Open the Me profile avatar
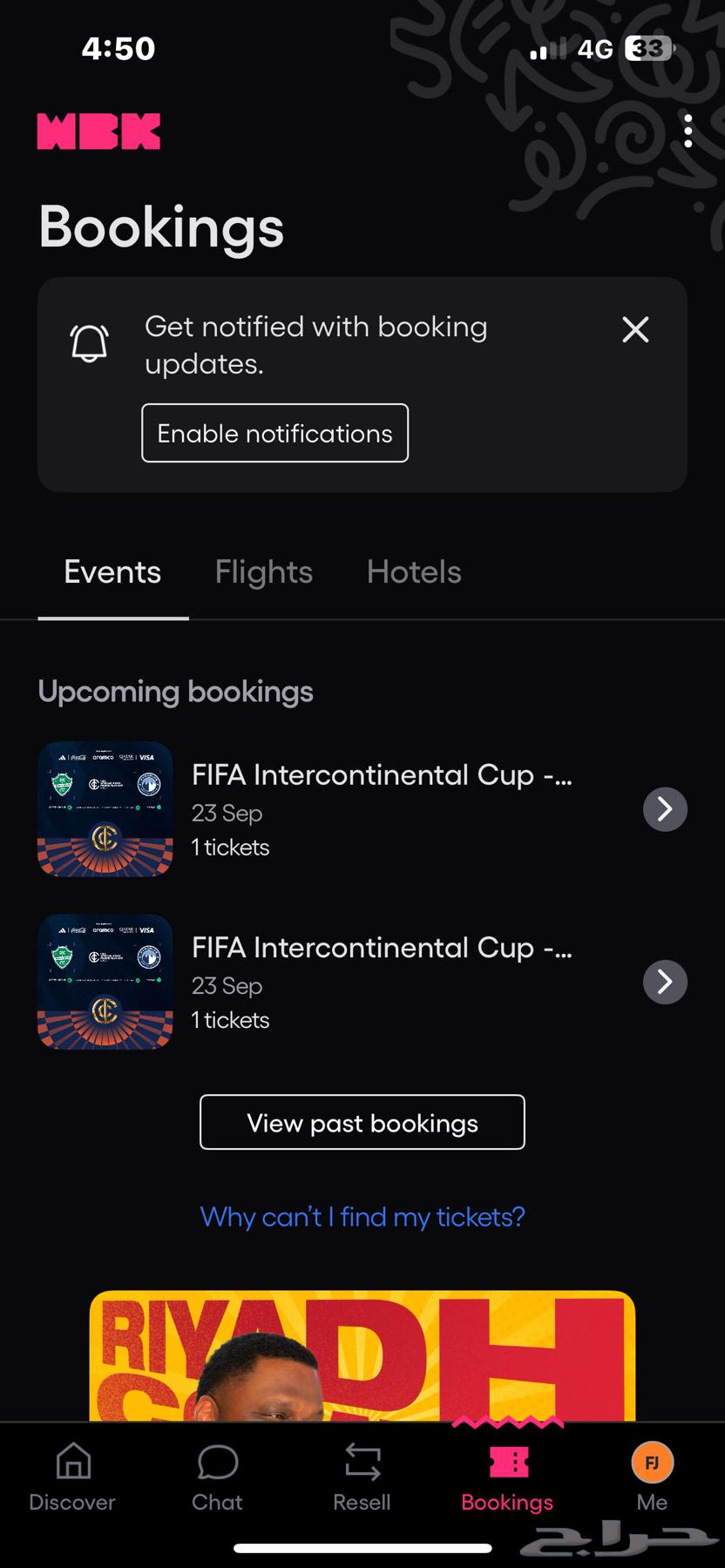Screen dimensions: 725x1568 (652, 1462)
